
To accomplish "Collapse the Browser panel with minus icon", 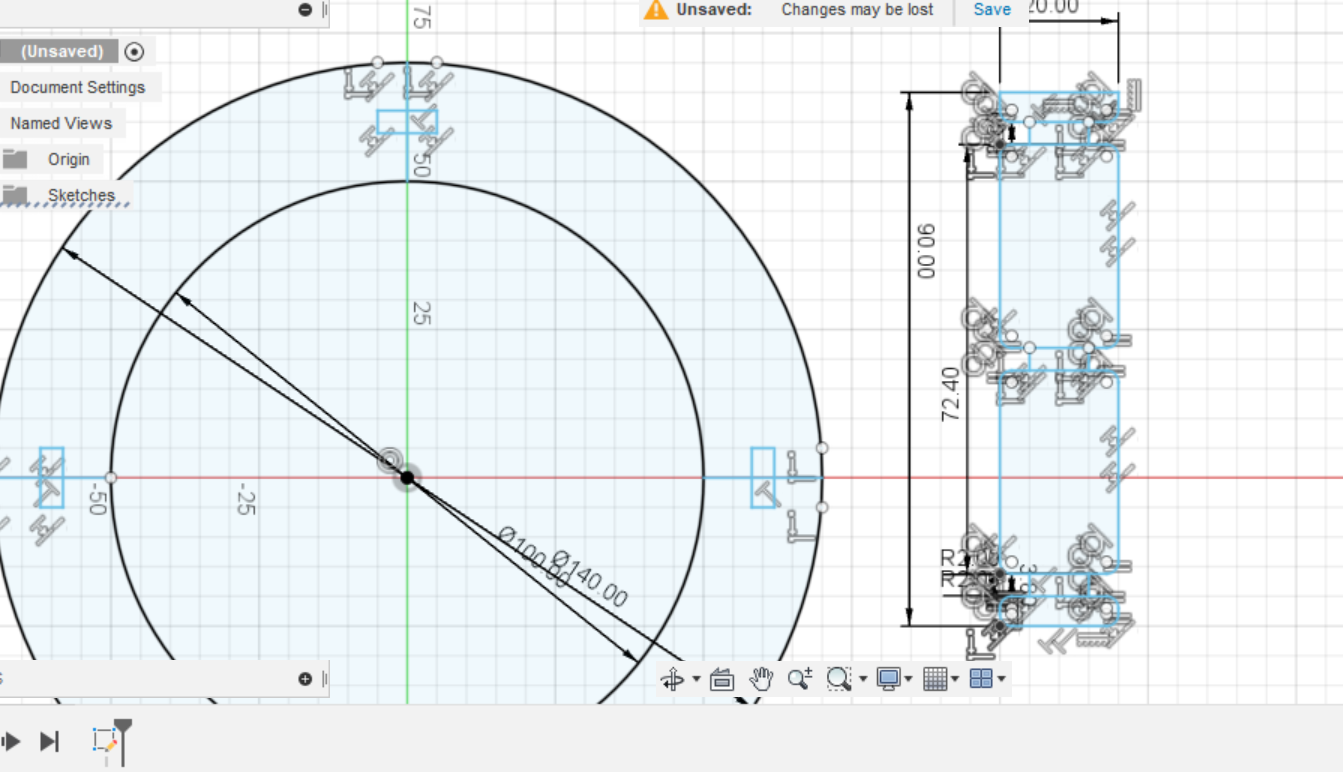I will pos(305,10).
